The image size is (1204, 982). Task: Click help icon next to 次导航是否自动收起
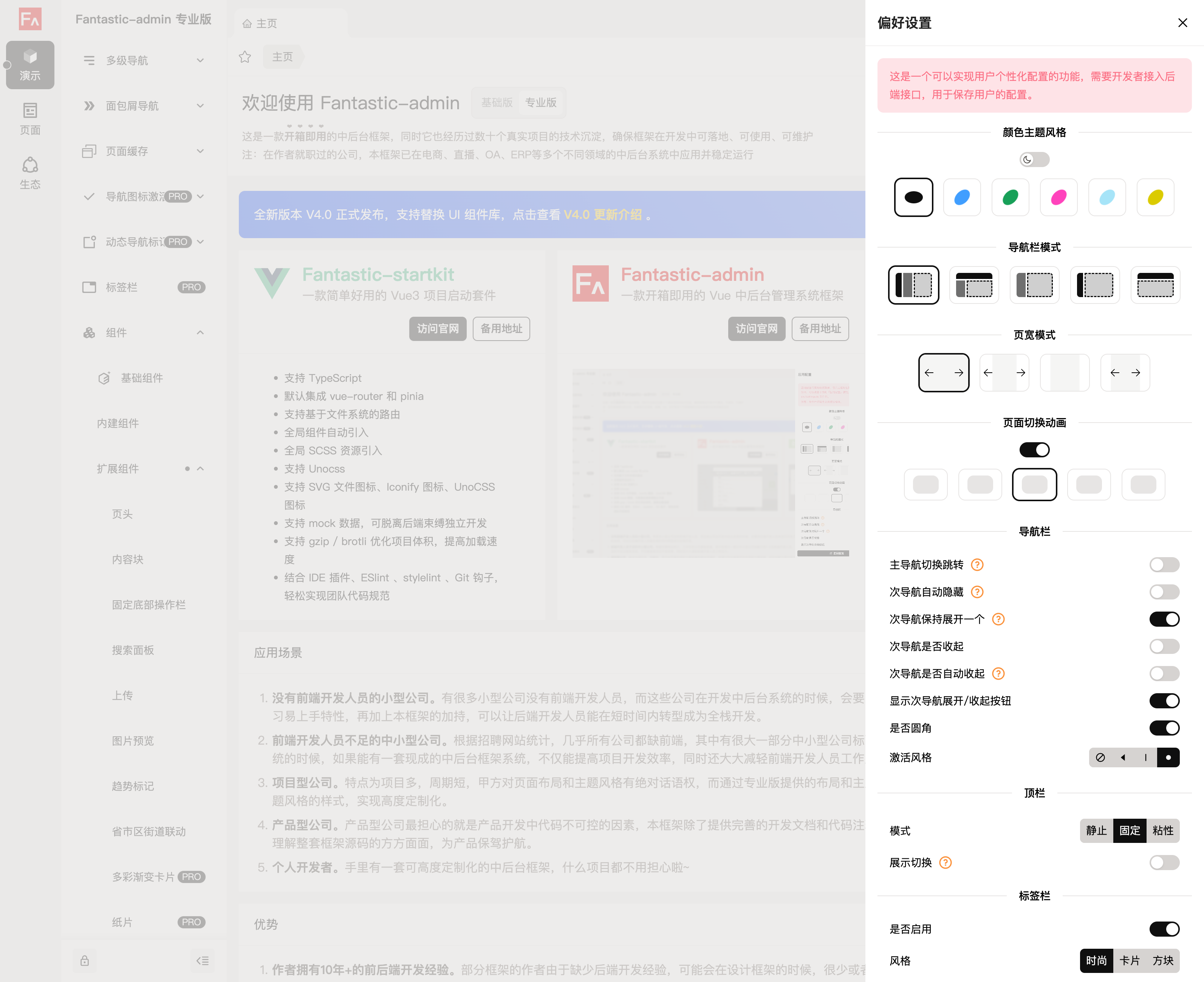click(x=999, y=673)
